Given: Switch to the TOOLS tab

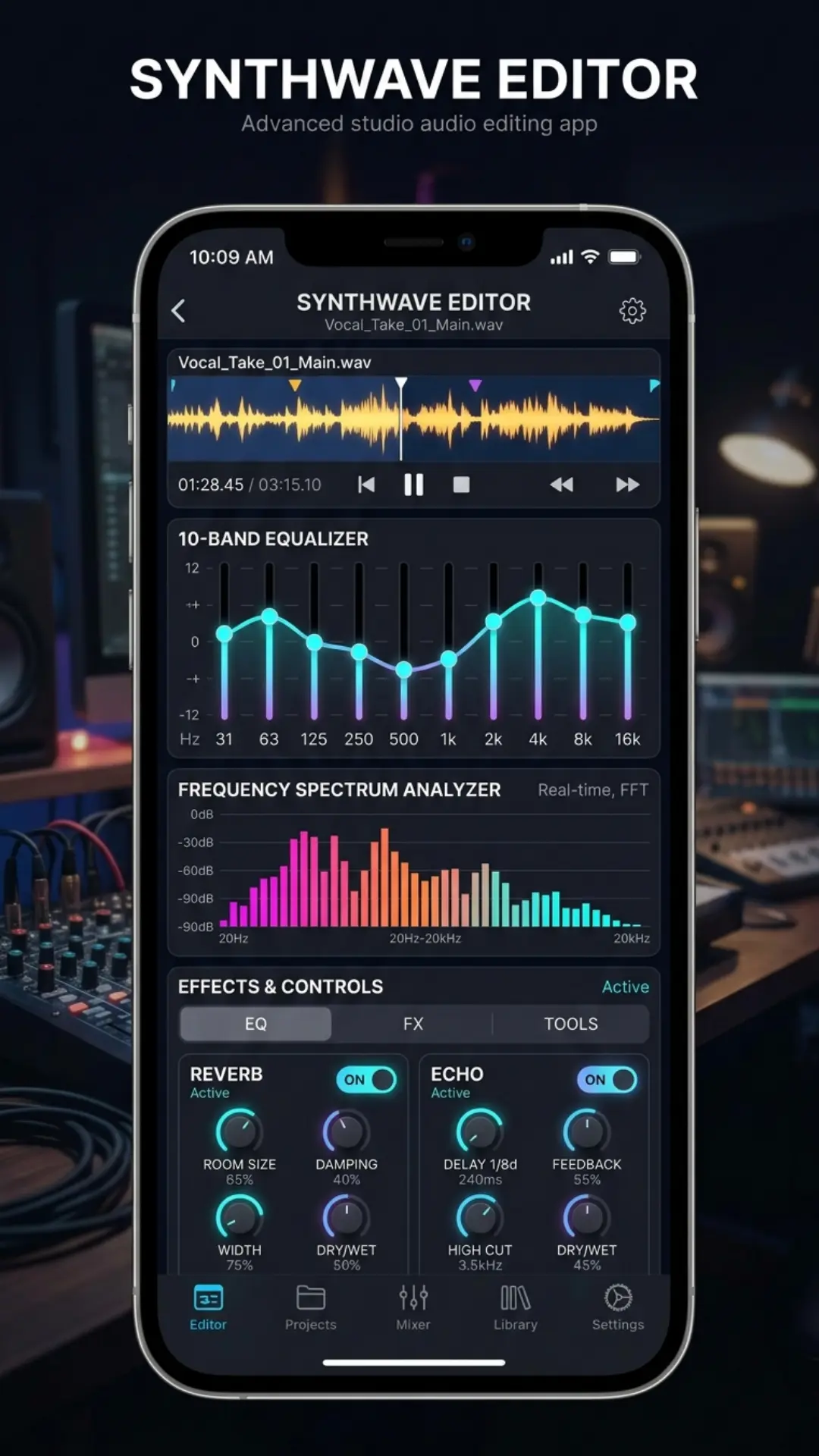Looking at the screenshot, I should tap(571, 1024).
